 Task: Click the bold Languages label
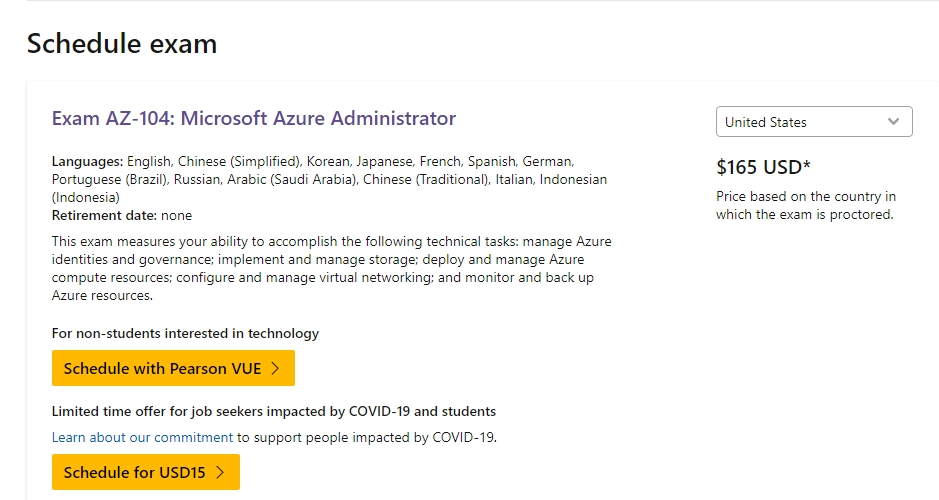pos(87,161)
